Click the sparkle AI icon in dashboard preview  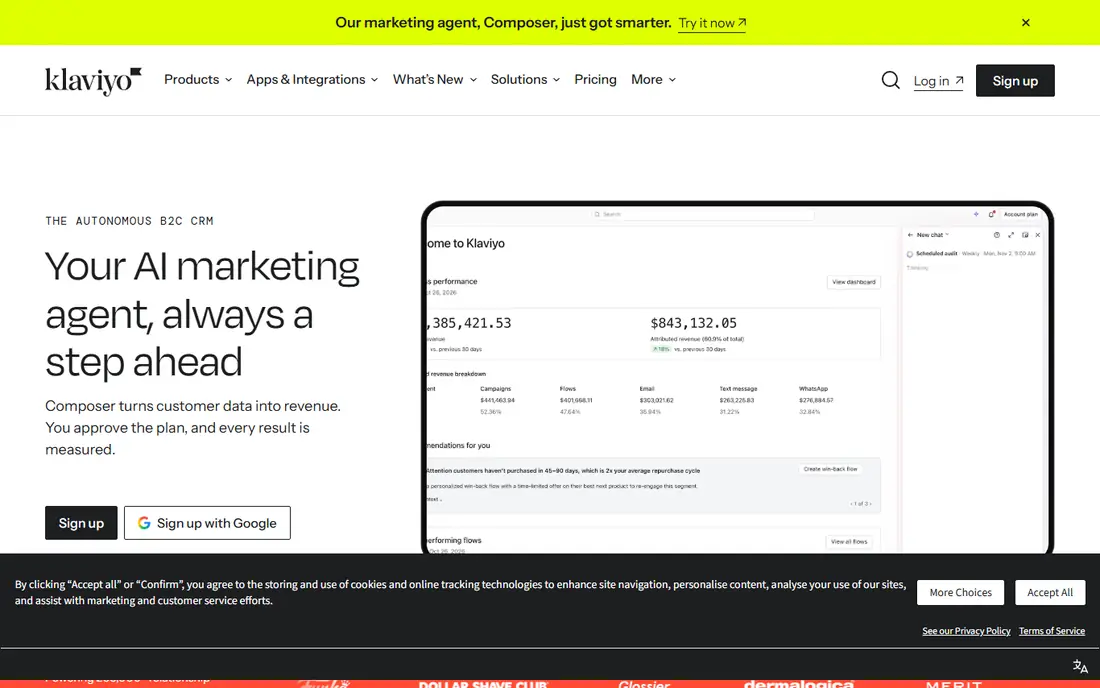pyautogui.click(x=976, y=214)
